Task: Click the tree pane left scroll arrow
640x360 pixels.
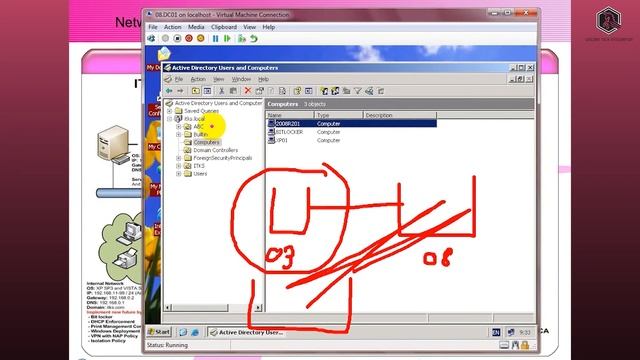Action: (x=168, y=307)
